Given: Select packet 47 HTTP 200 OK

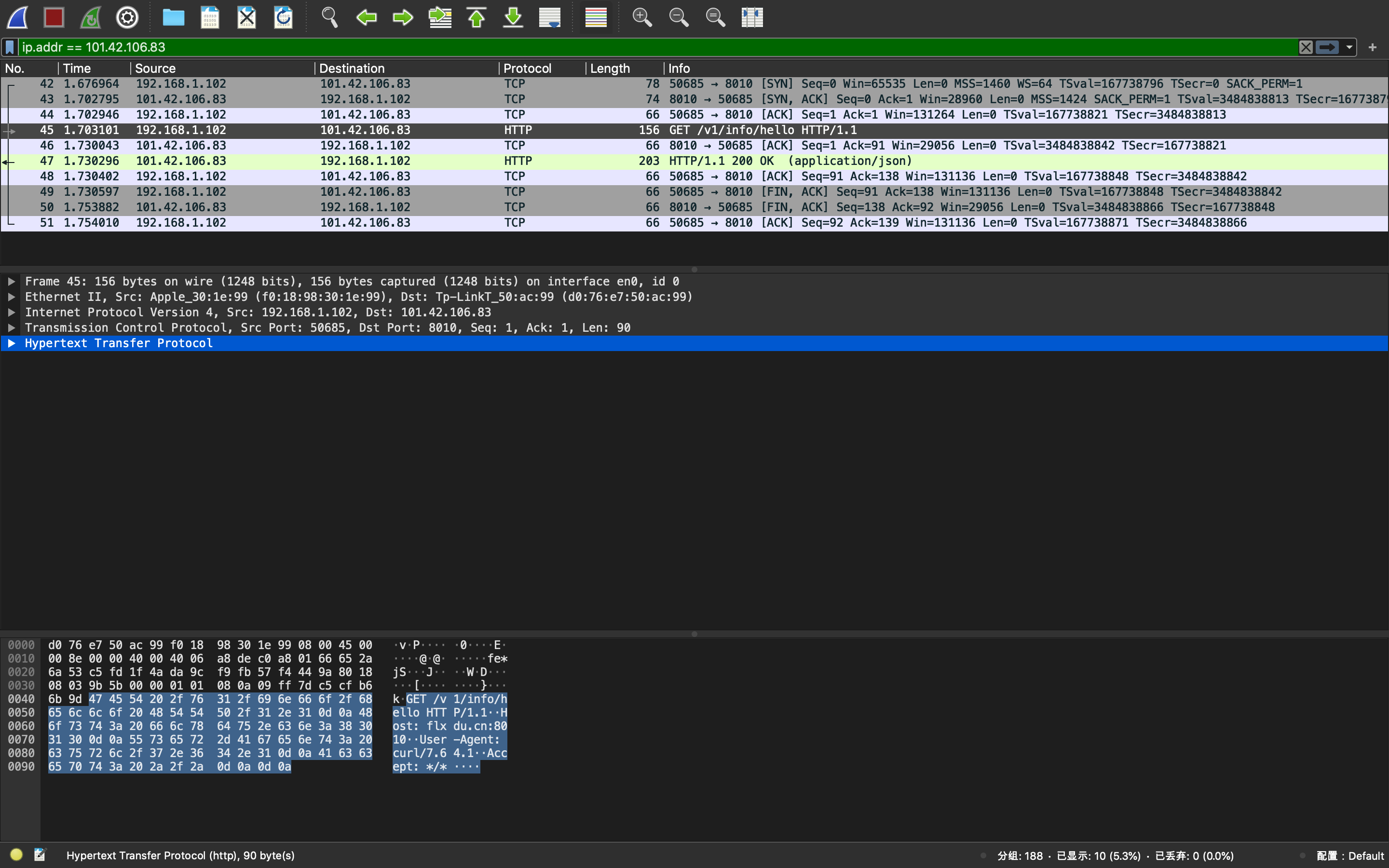Looking at the screenshot, I should pos(694,162).
